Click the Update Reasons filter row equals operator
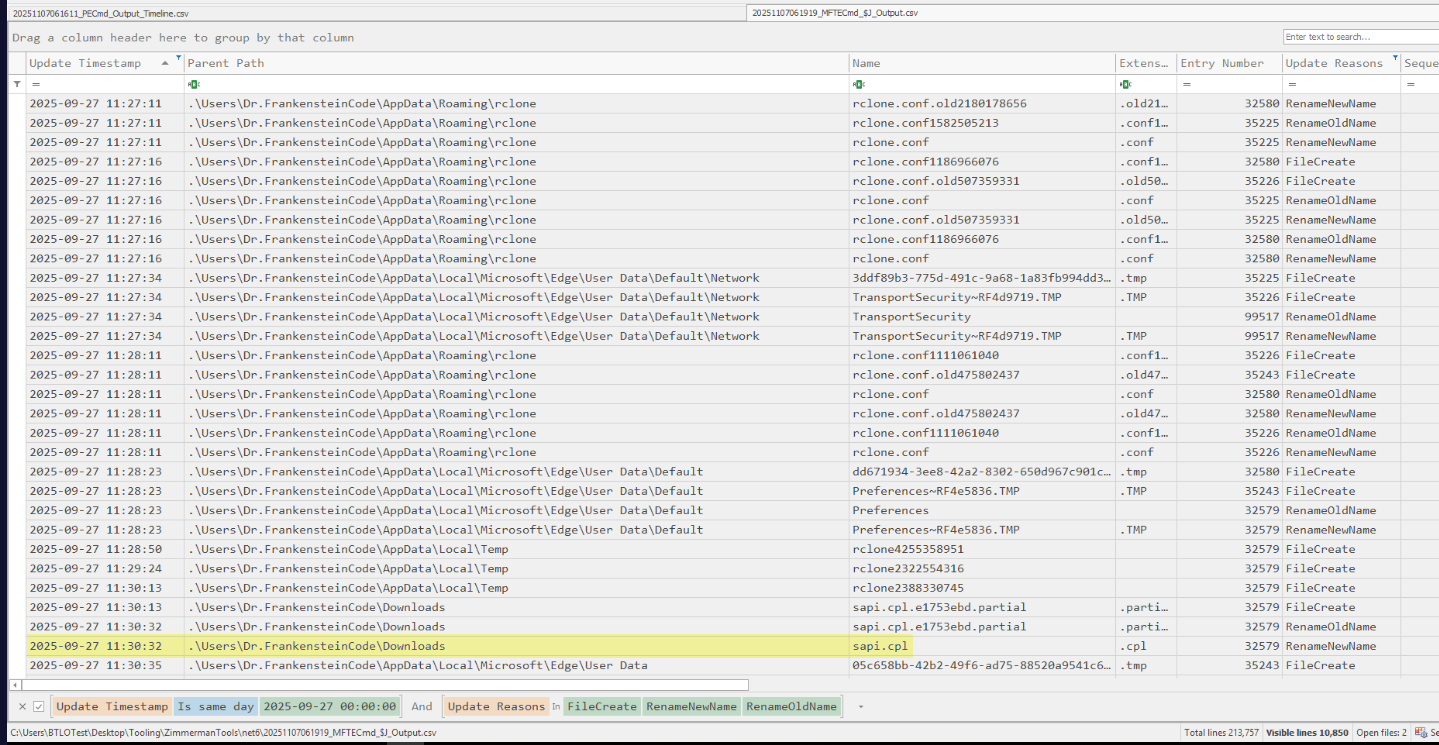 [1292, 84]
